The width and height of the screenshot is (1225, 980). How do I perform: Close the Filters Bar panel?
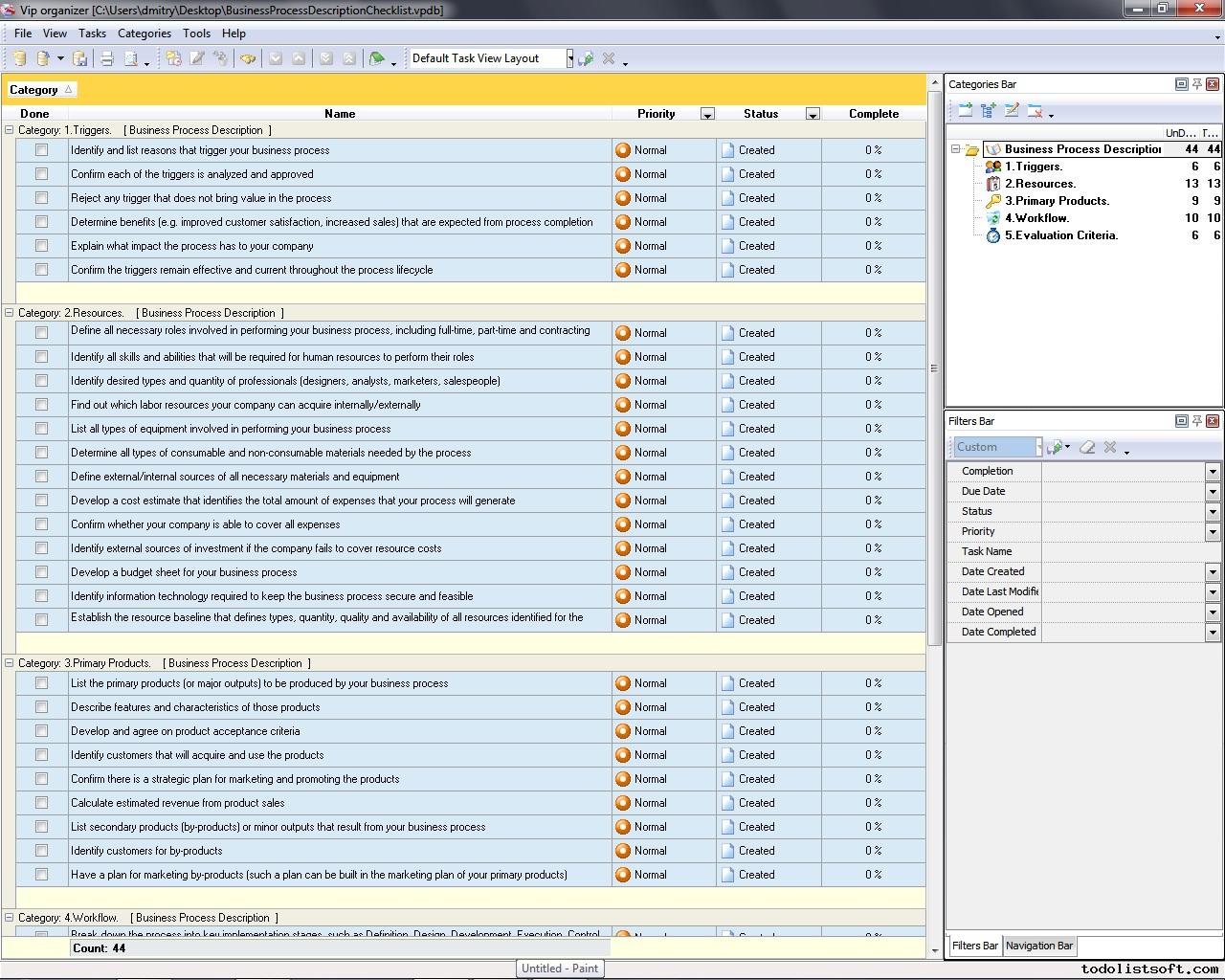coord(1214,421)
